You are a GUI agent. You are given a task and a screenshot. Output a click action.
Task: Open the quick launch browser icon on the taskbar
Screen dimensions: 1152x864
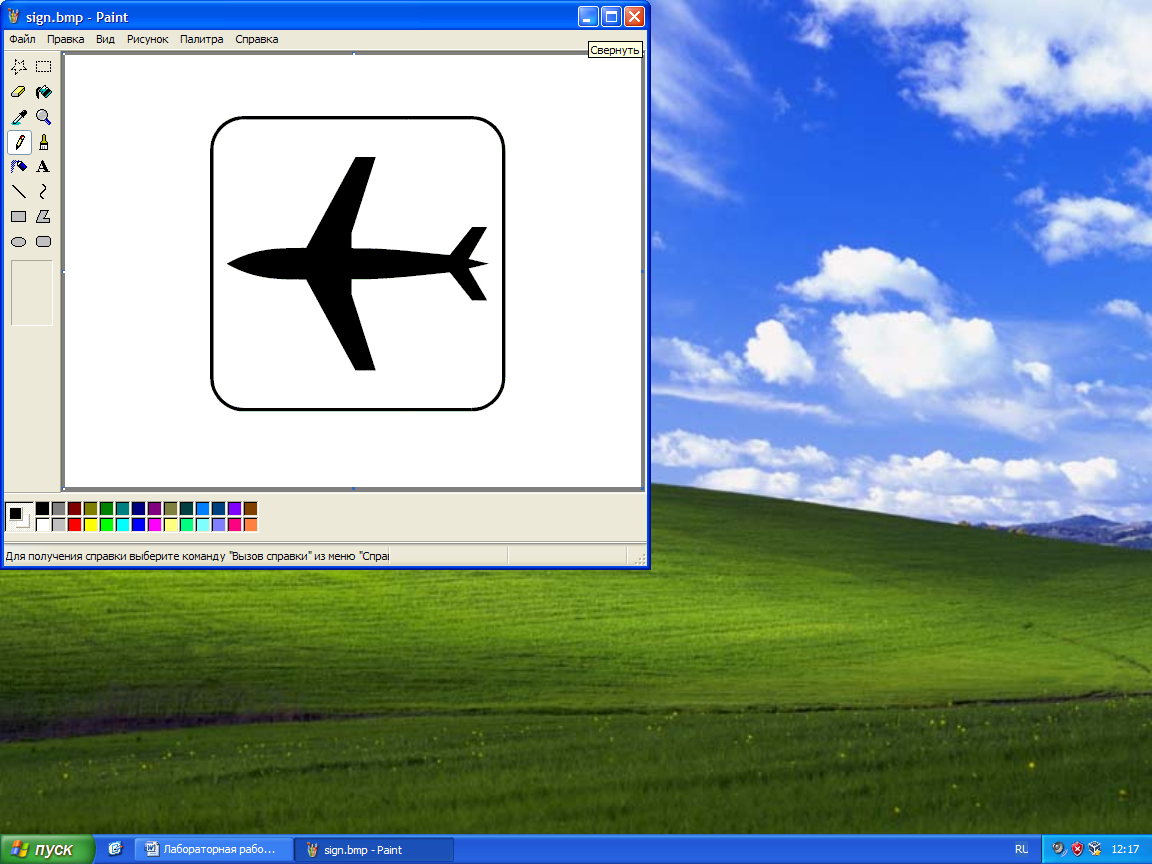click(x=115, y=849)
